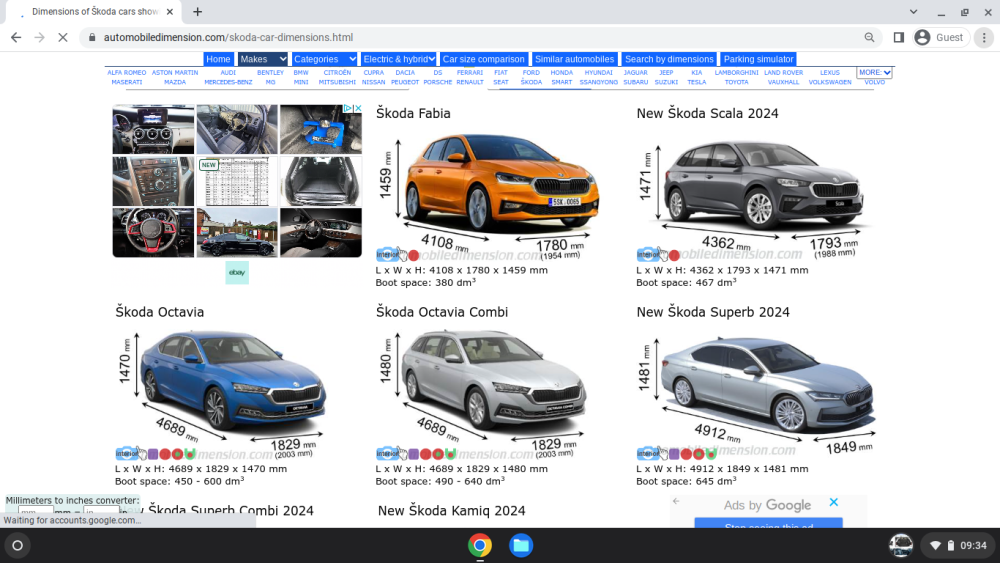Open the tab search chevron in title bar

point(913,11)
